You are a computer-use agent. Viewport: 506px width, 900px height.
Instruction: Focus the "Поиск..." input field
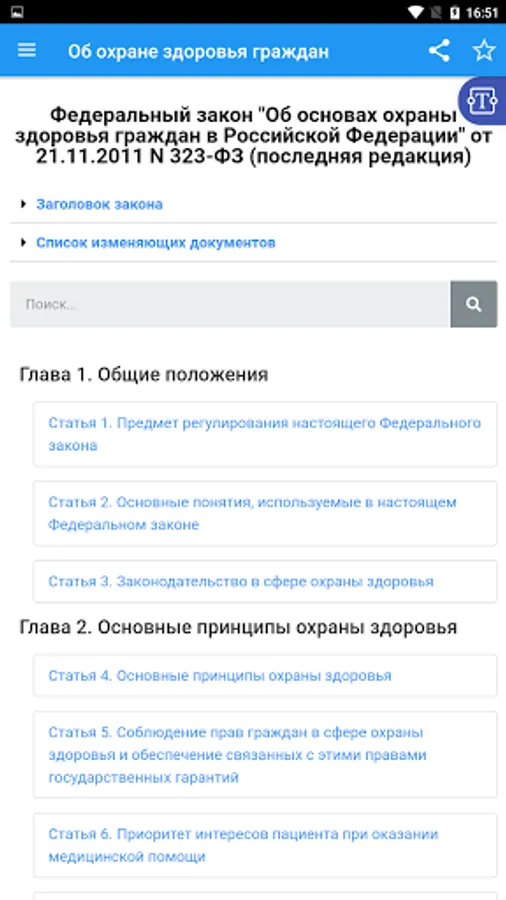229,304
